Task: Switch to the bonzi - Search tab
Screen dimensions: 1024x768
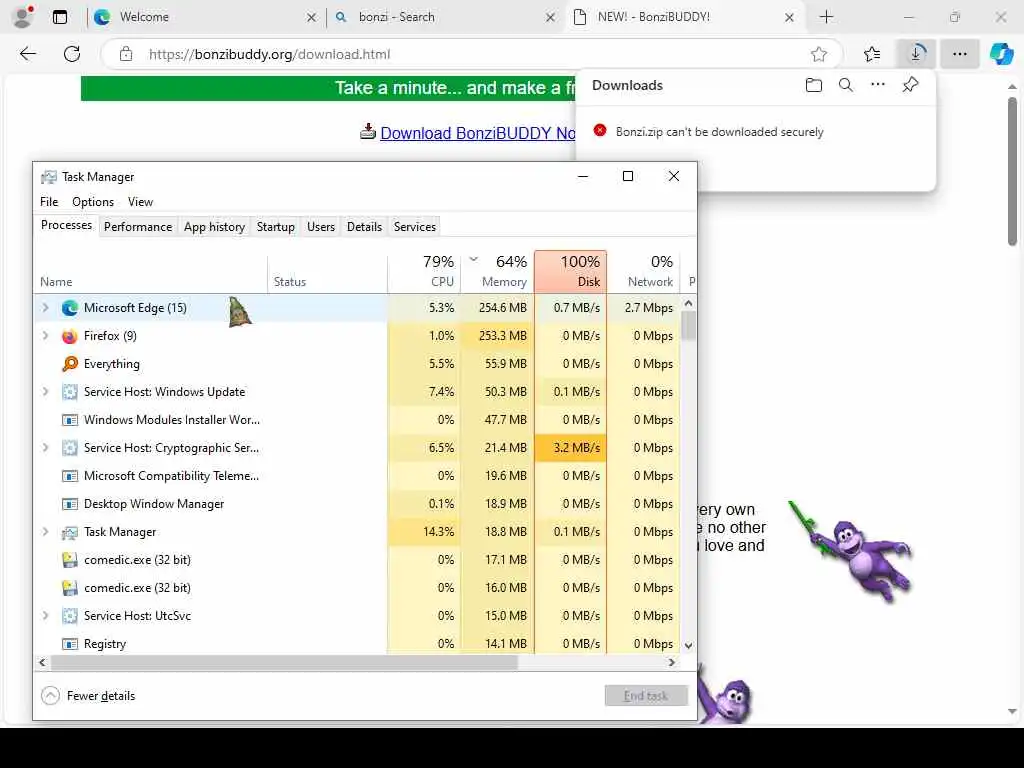Action: click(x=444, y=17)
